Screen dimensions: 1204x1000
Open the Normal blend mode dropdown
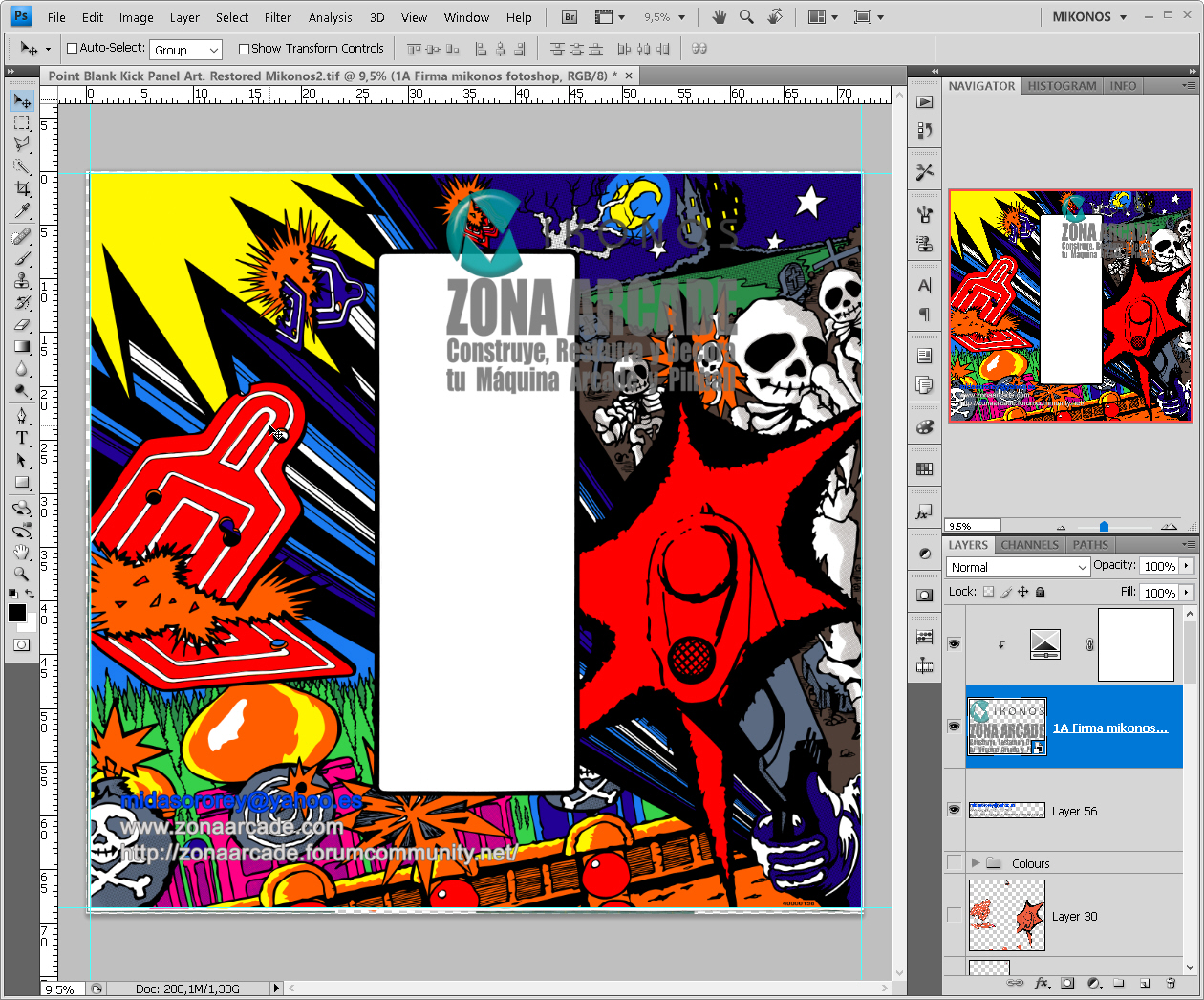tap(1018, 567)
